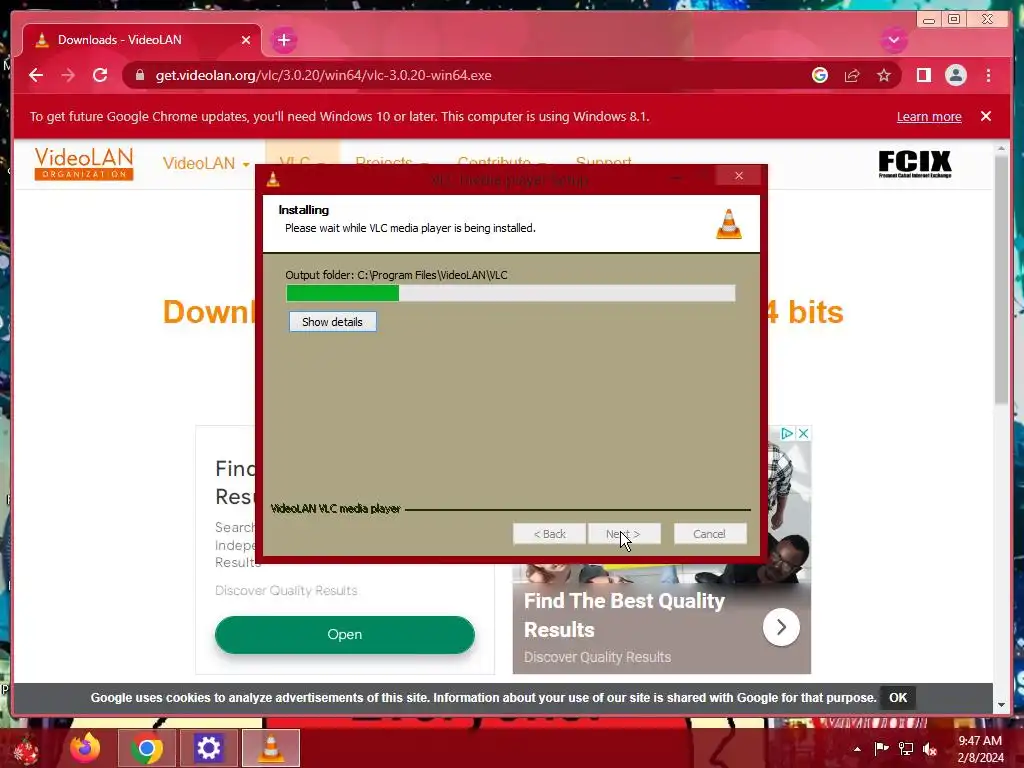Open the share page icon
The height and width of the screenshot is (768, 1024).
pyautogui.click(x=852, y=75)
